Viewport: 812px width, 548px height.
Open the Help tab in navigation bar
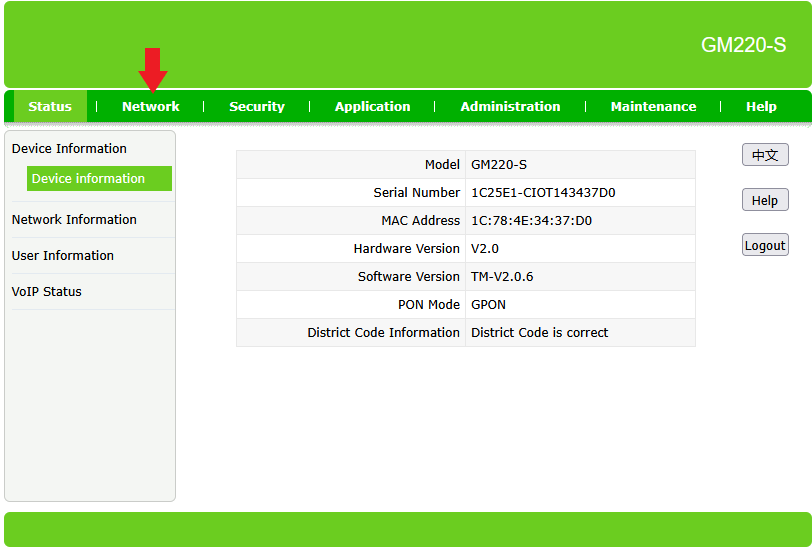pyautogui.click(x=761, y=106)
